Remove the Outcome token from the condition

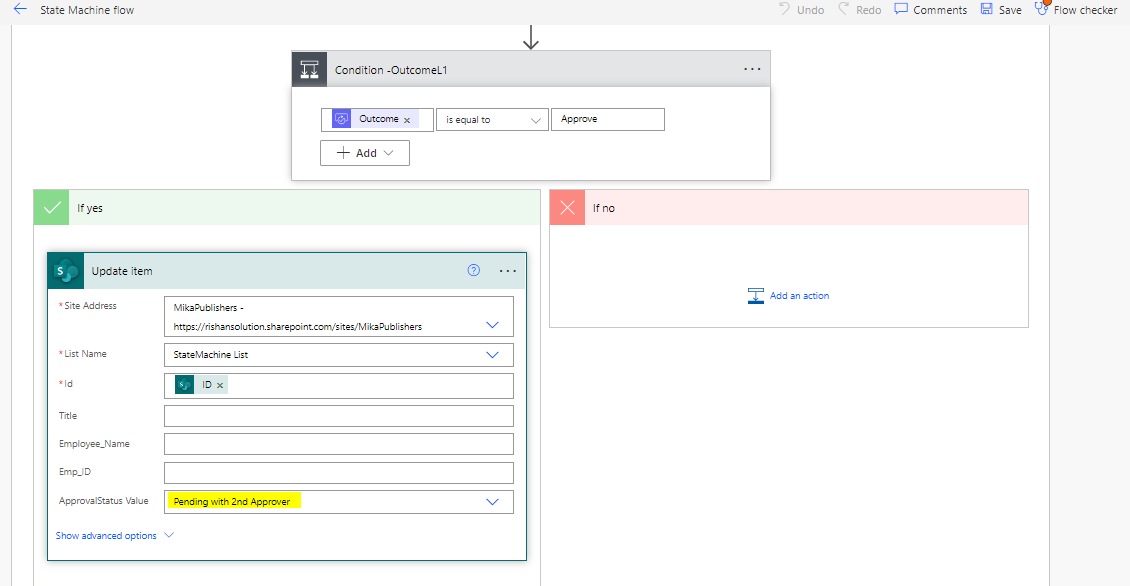click(407, 120)
